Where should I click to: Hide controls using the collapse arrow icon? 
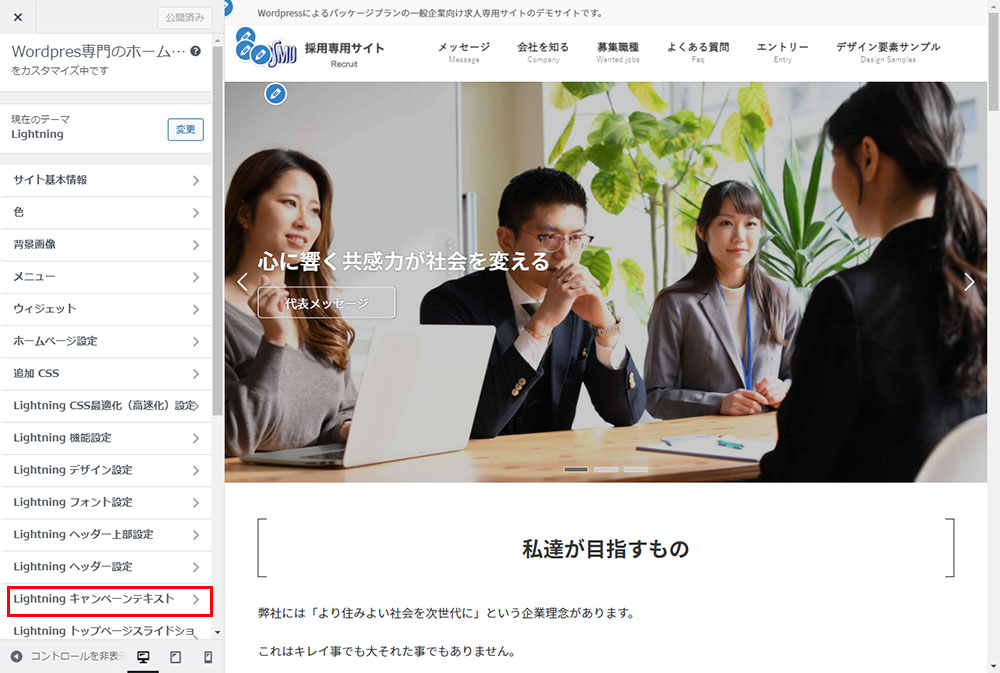[x=16, y=657]
